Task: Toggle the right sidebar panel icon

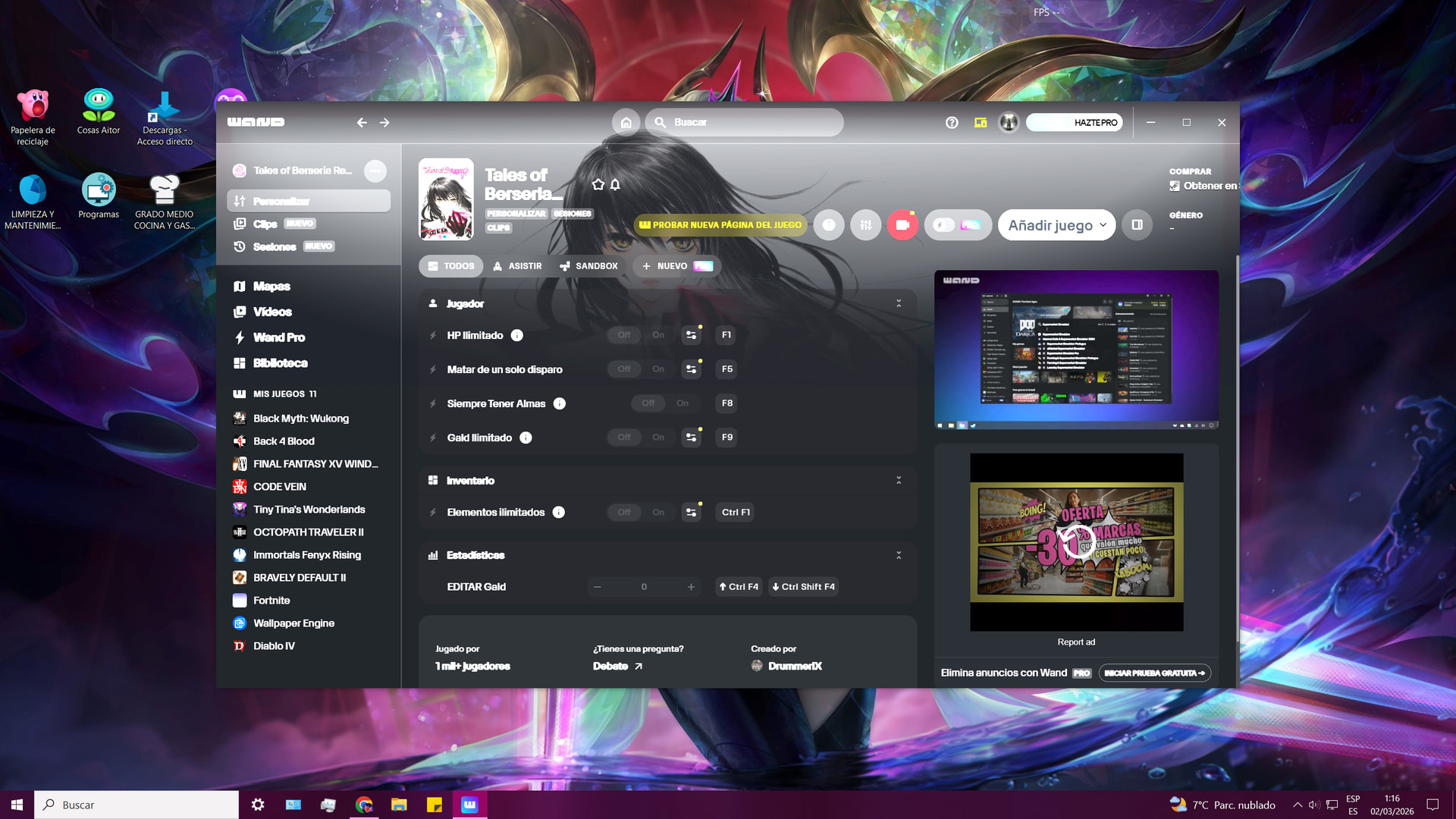Action: [1137, 225]
